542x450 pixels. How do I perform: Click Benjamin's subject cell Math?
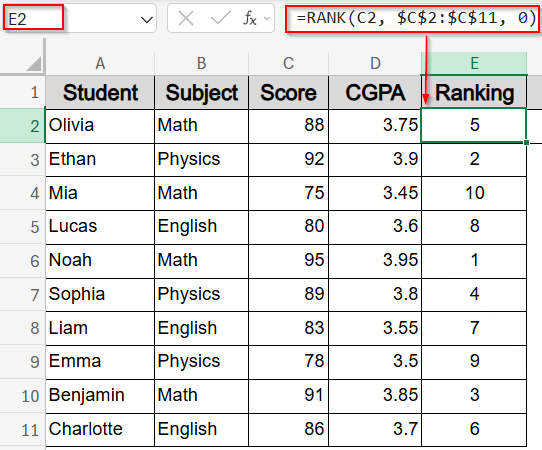(x=202, y=396)
